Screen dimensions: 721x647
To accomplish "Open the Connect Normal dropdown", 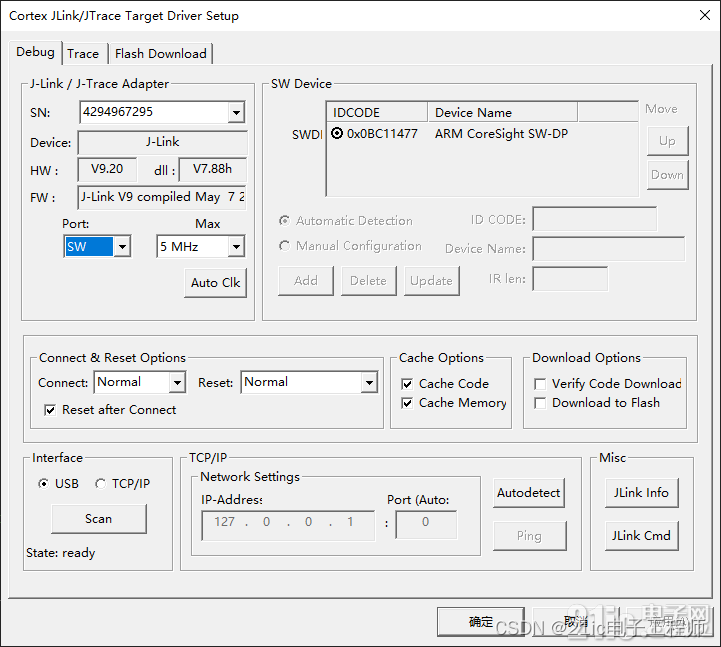I will click(x=177, y=382).
